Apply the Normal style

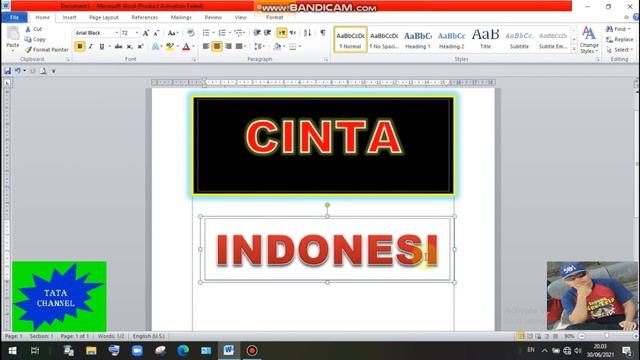(350, 39)
